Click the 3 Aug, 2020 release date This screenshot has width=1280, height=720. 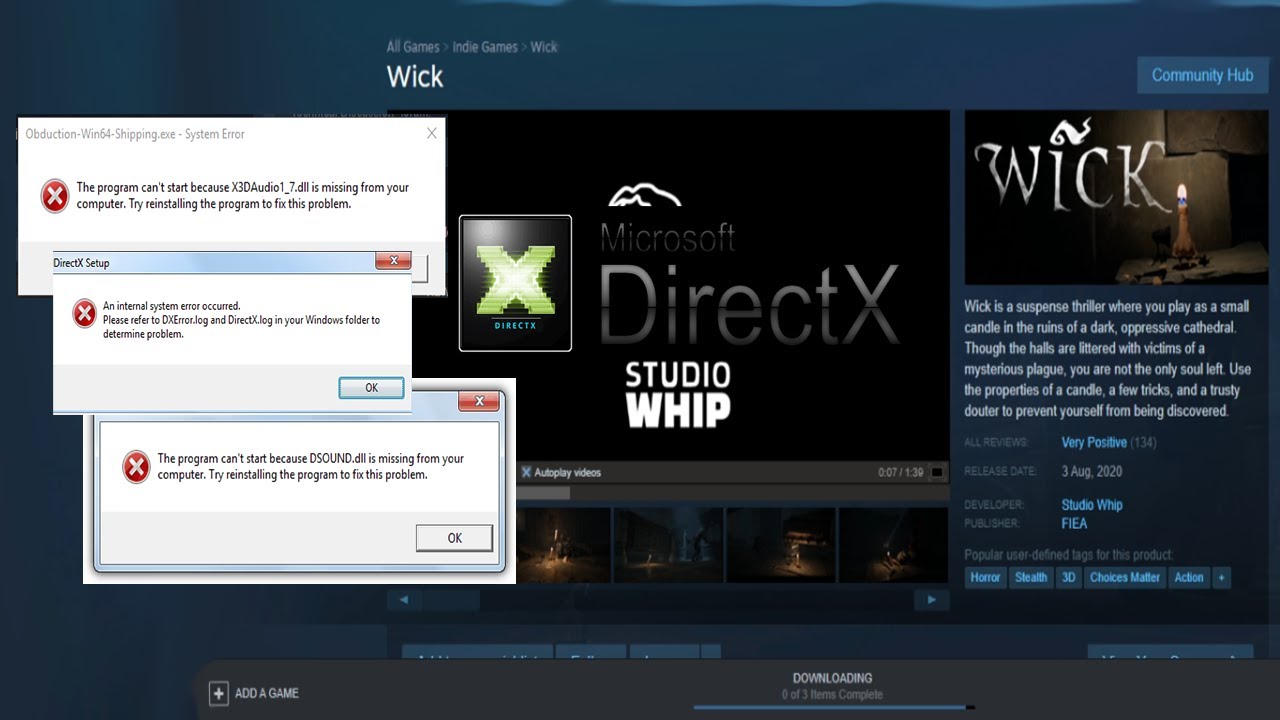[1092, 471]
